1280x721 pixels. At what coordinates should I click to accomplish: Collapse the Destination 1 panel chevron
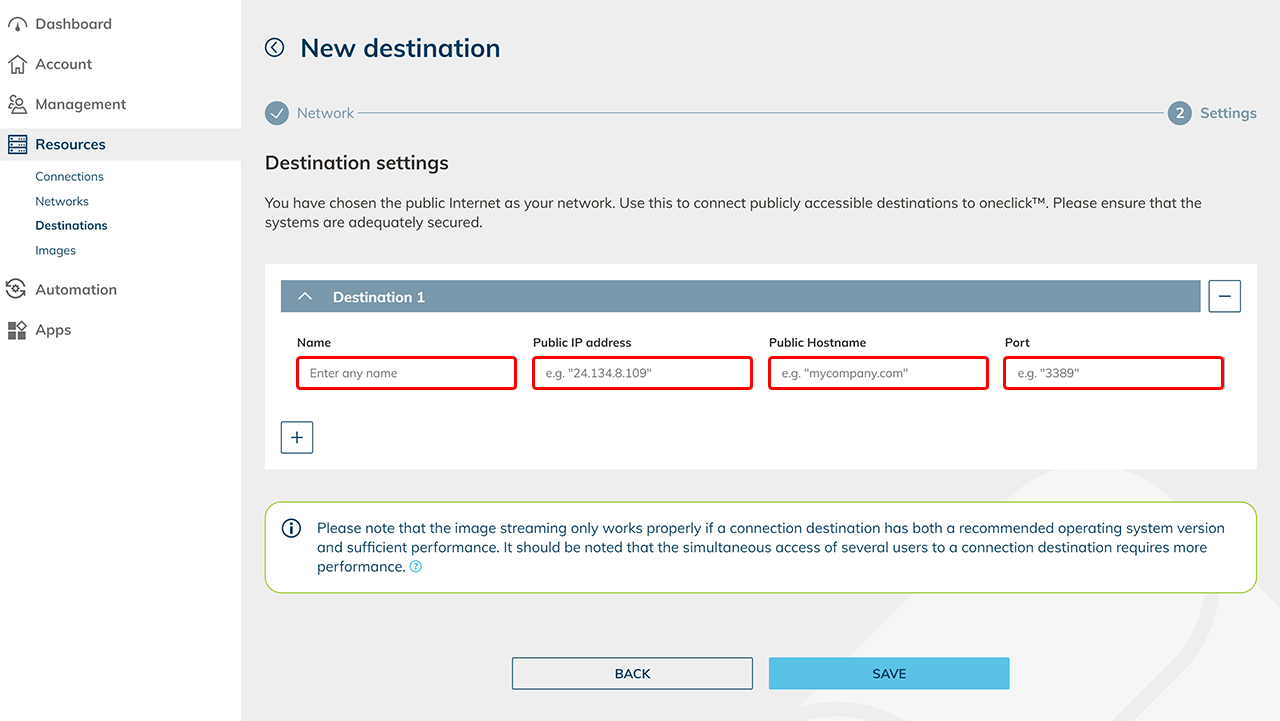pyautogui.click(x=306, y=297)
